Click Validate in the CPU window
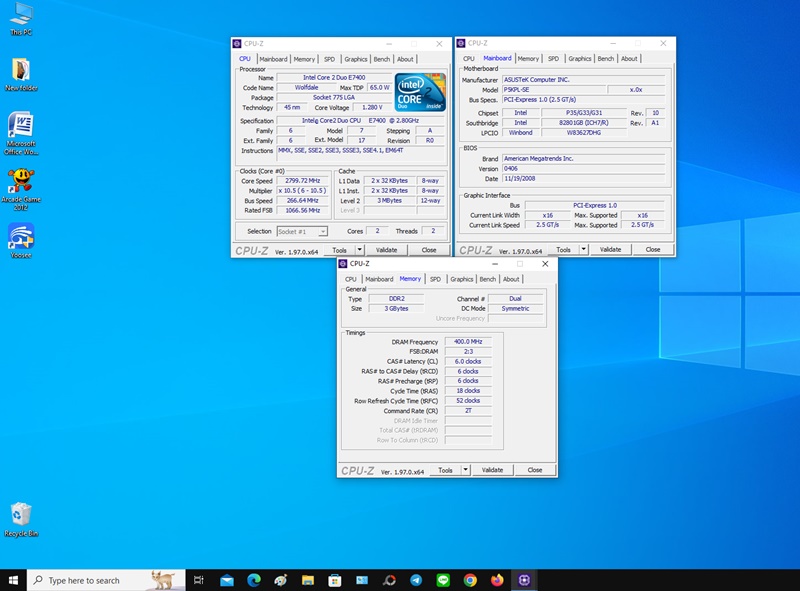The height and width of the screenshot is (591, 800). coord(386,250)
